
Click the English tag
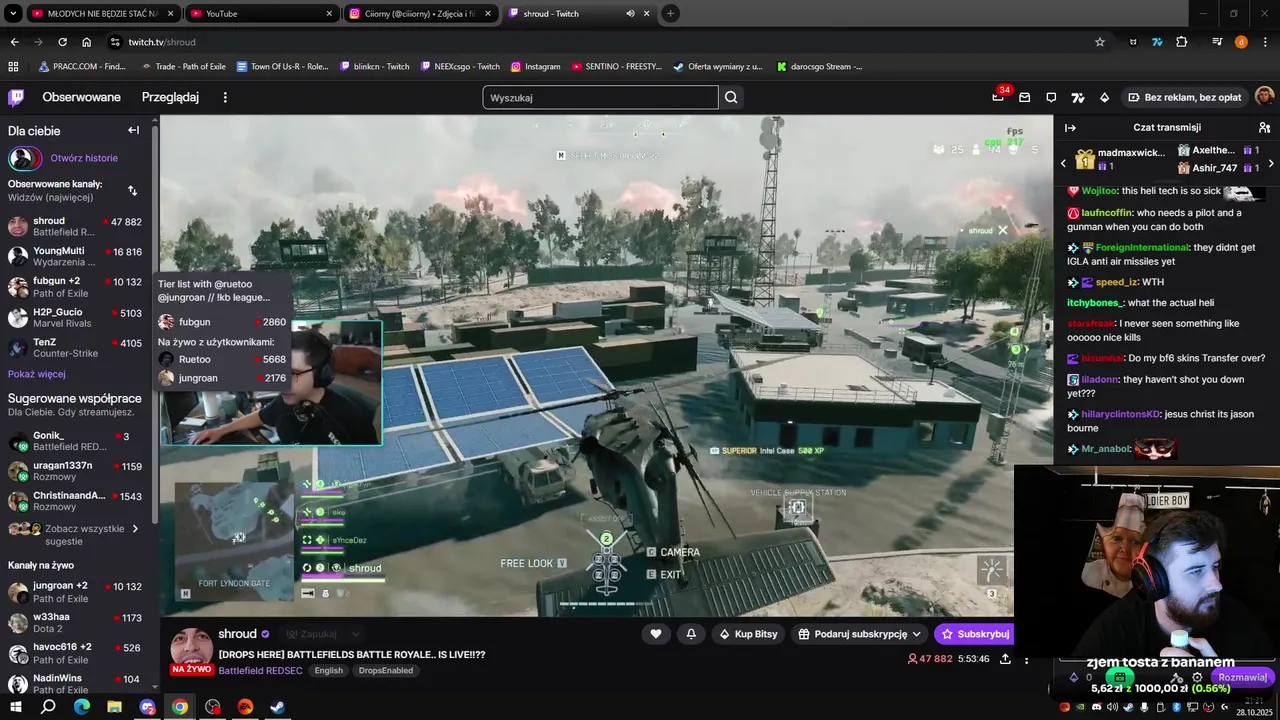point(328,671)
